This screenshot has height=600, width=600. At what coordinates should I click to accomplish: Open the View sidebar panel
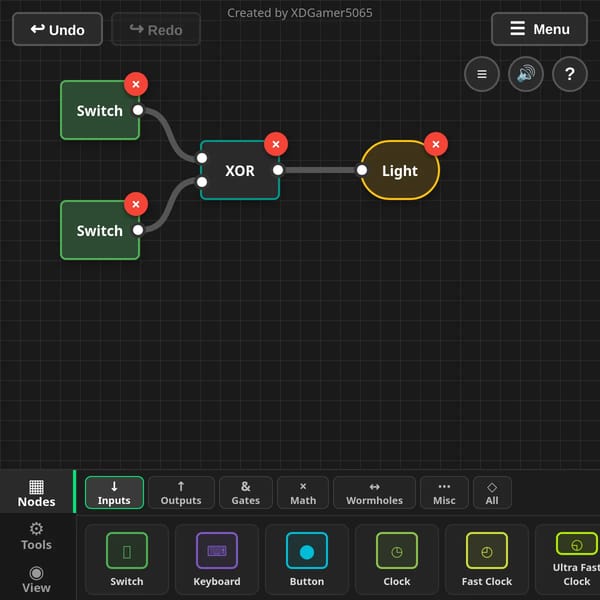click(x=37, y=579)
